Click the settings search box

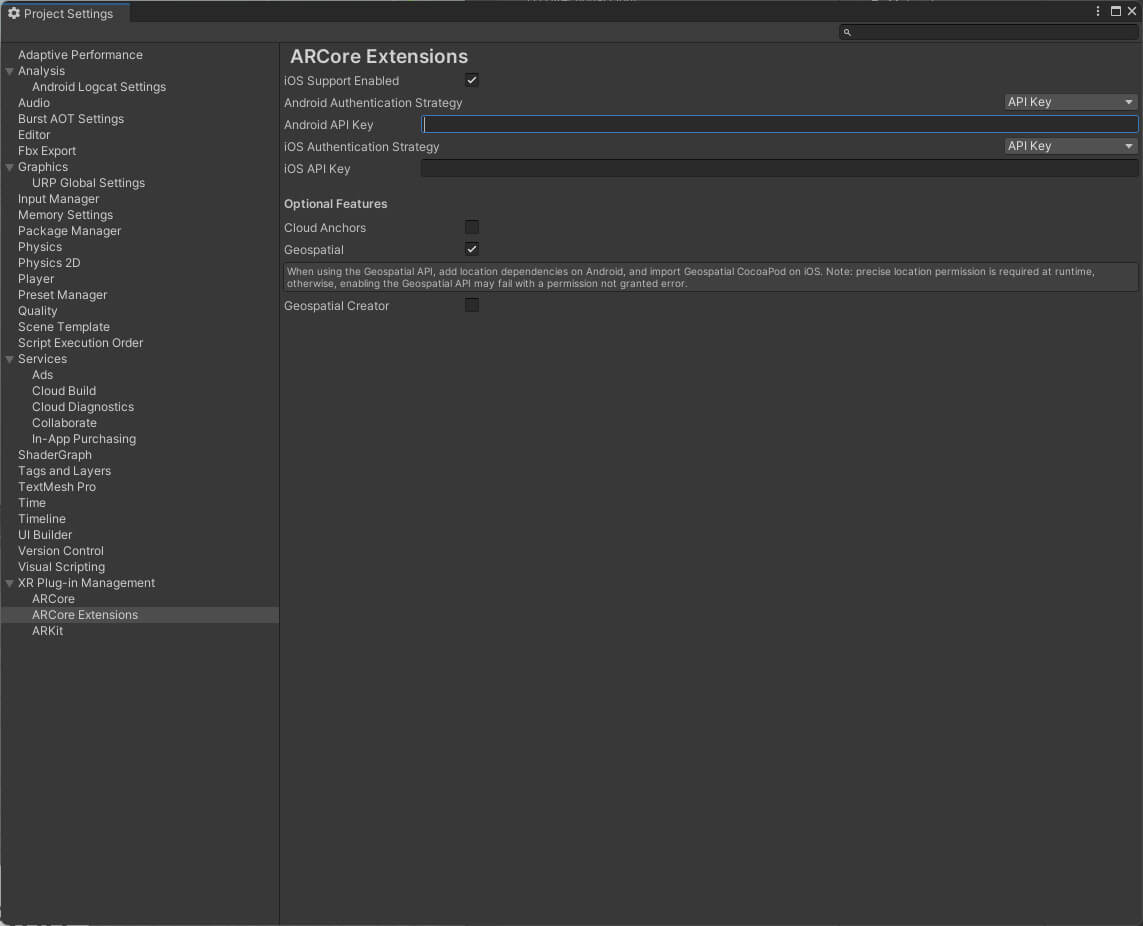[x=988, y=32]
